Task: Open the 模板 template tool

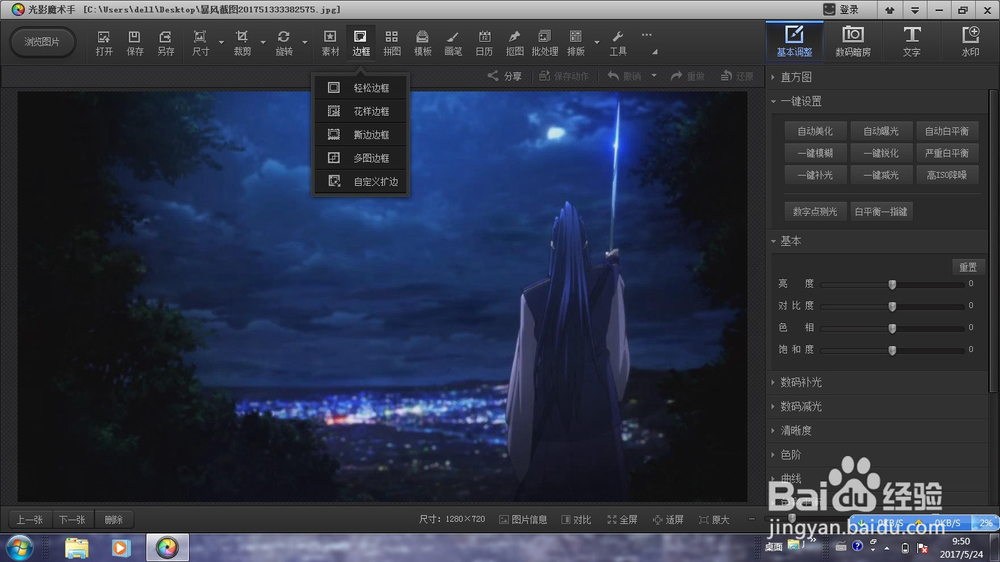Action: (x=422, y=43)
